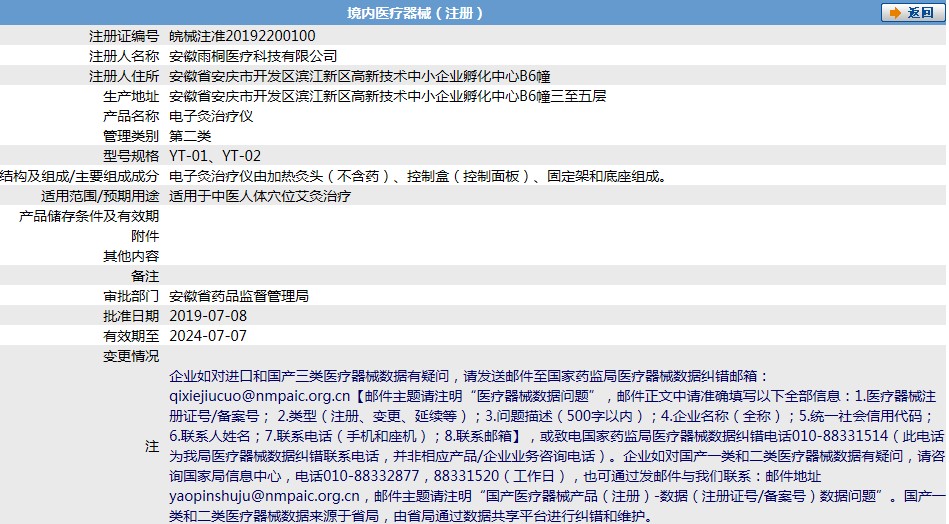
Task: Click the 变更情况 label
Action: coord(131,356)
